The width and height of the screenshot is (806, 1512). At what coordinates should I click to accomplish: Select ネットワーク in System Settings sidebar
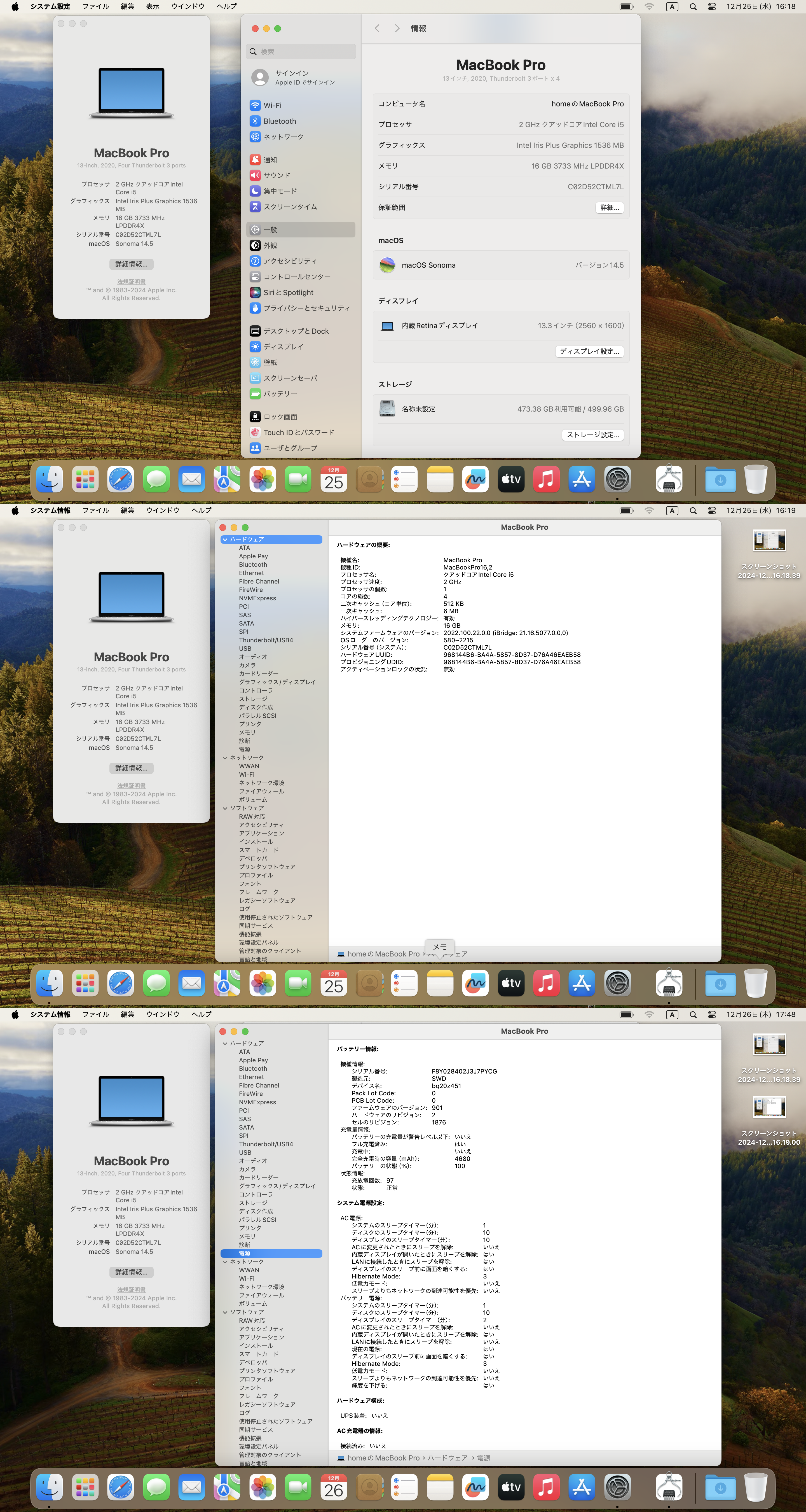click(300, 137)
